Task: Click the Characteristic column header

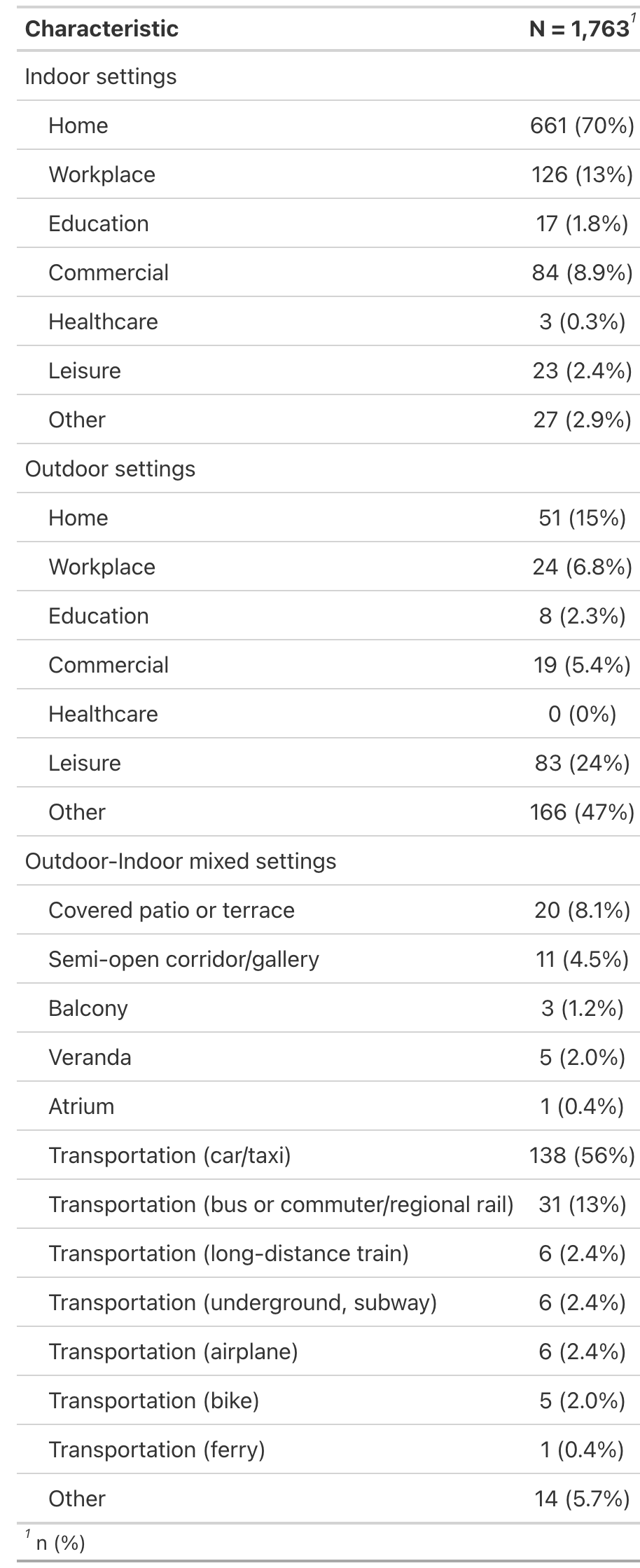Action: click(102, 29)
